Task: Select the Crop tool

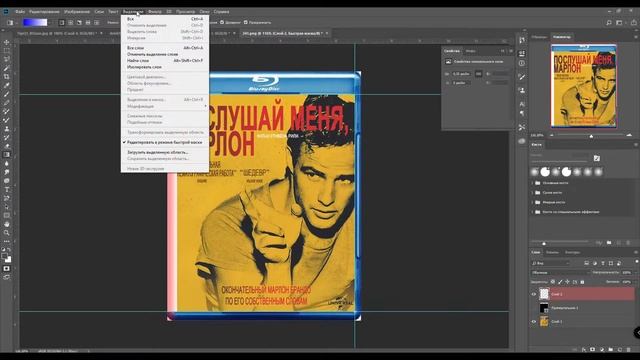Action: (x=7, y=76)
